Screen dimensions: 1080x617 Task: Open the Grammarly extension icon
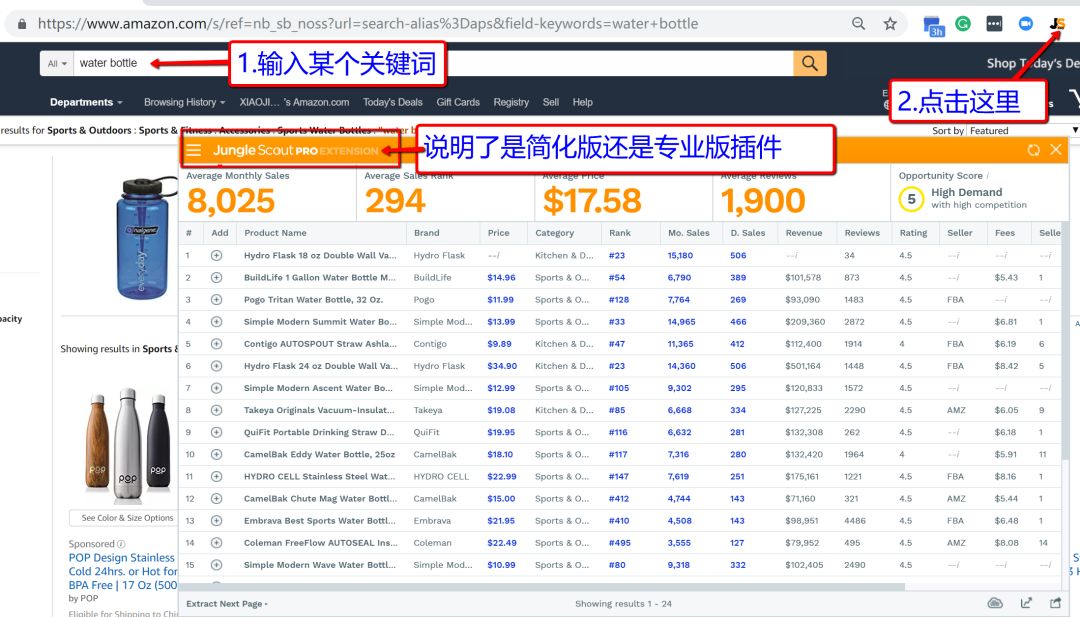pyautogui.click(x=963, y=24)
